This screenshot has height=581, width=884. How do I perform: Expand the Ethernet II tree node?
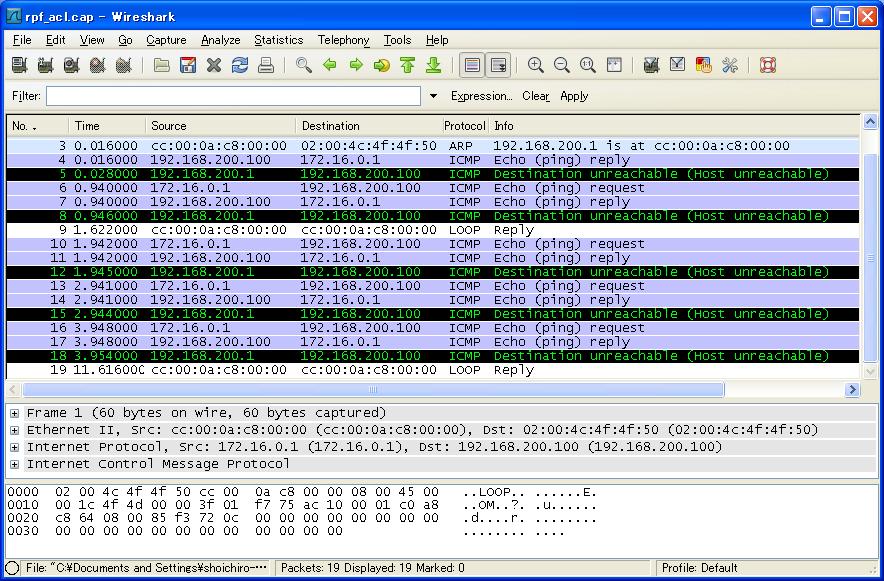click(x=15, y=430)
